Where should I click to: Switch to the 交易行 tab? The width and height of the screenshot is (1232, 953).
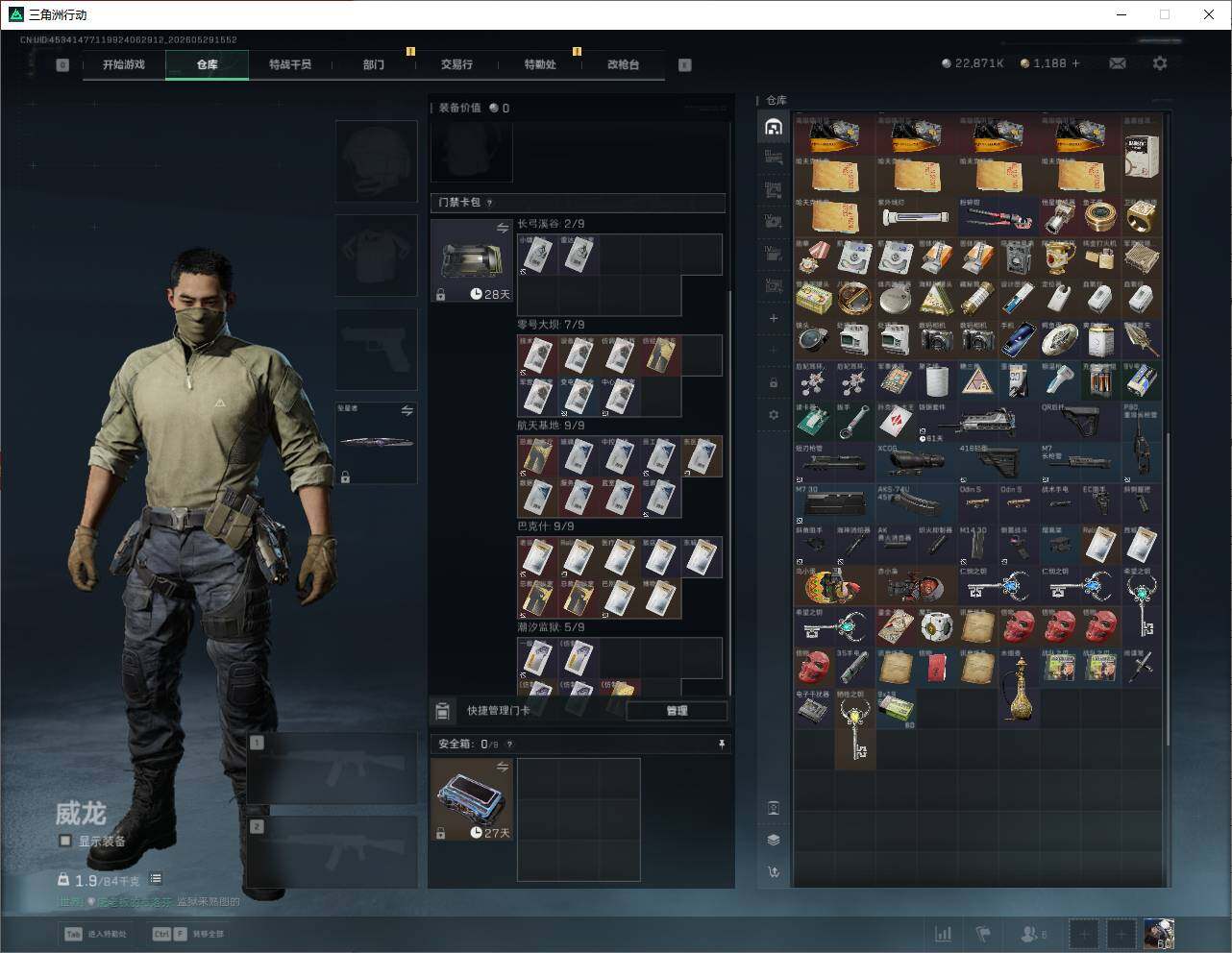(x=456, y=64)
